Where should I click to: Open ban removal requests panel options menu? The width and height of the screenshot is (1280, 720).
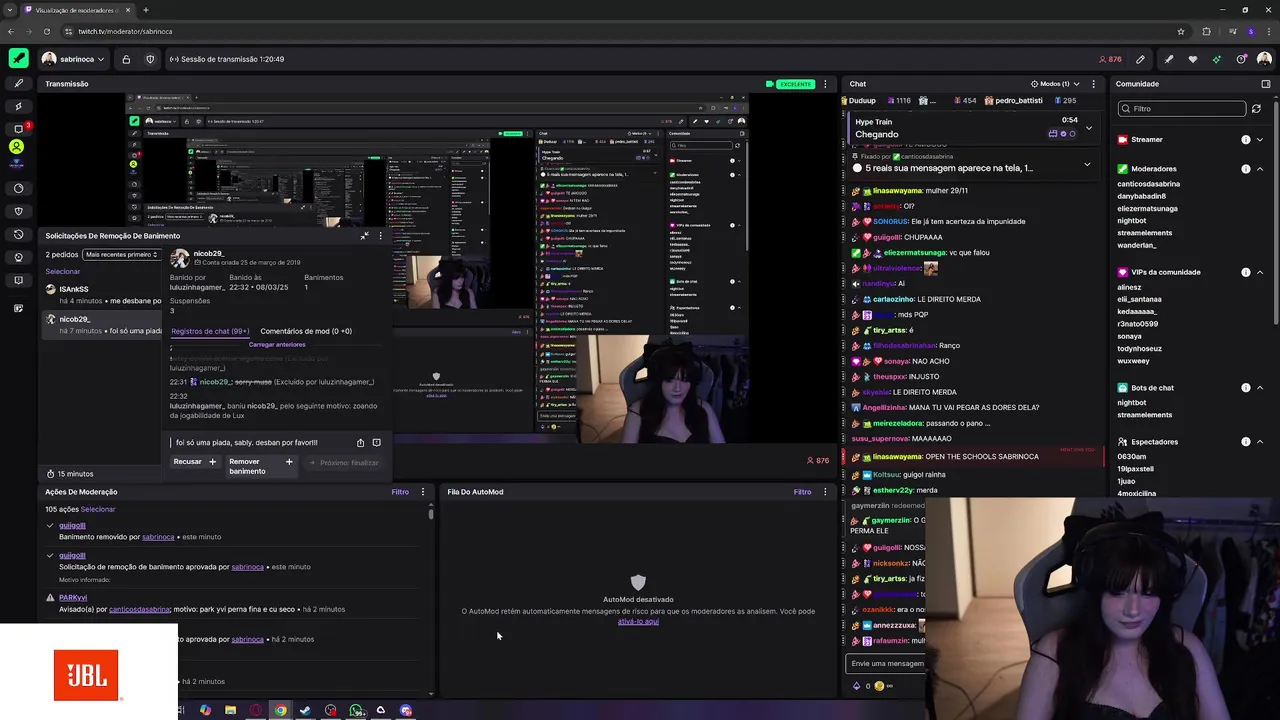[x=380, y=236]
